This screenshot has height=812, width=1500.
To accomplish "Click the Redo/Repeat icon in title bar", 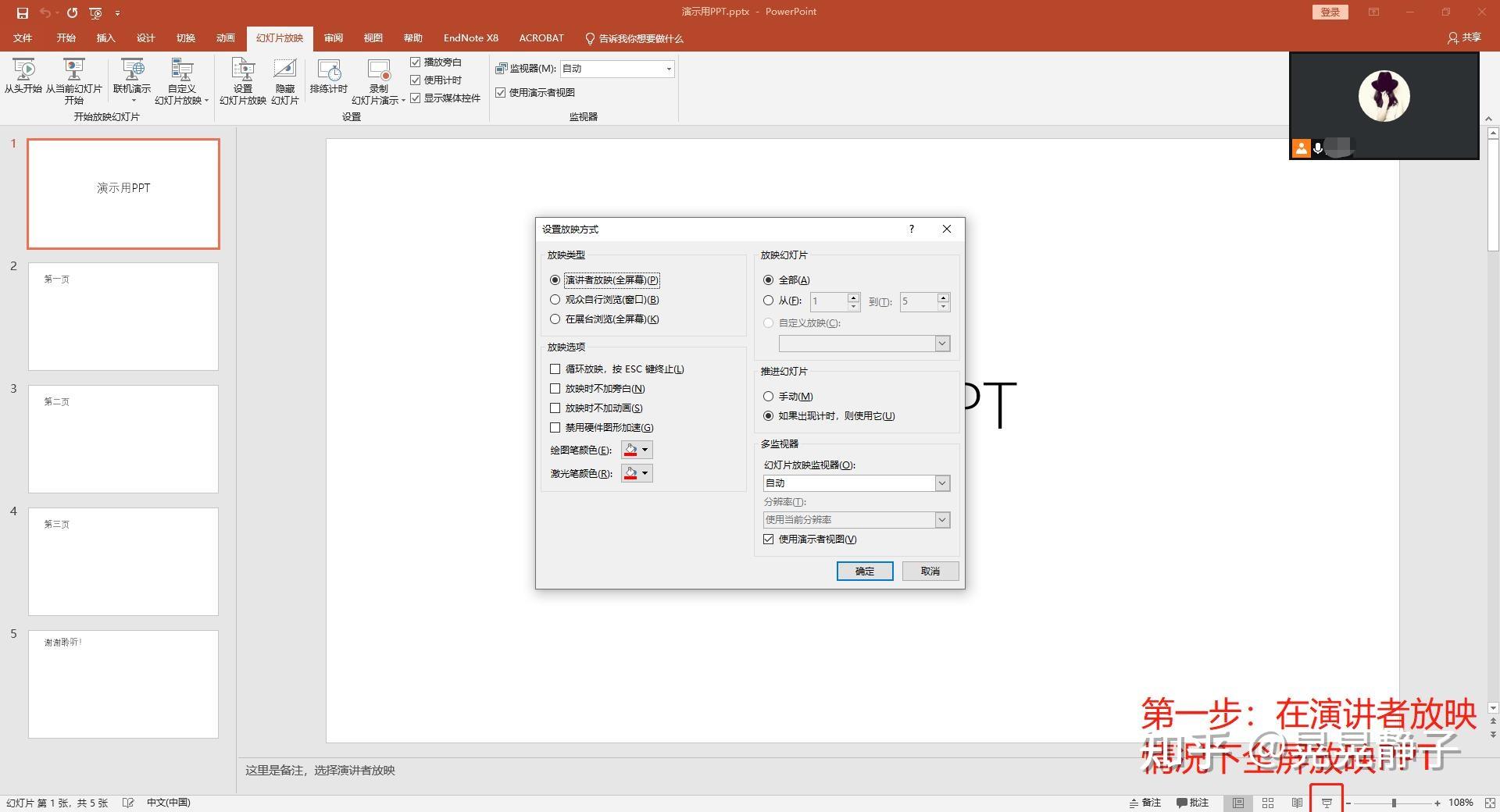I will tap(72, 12).
